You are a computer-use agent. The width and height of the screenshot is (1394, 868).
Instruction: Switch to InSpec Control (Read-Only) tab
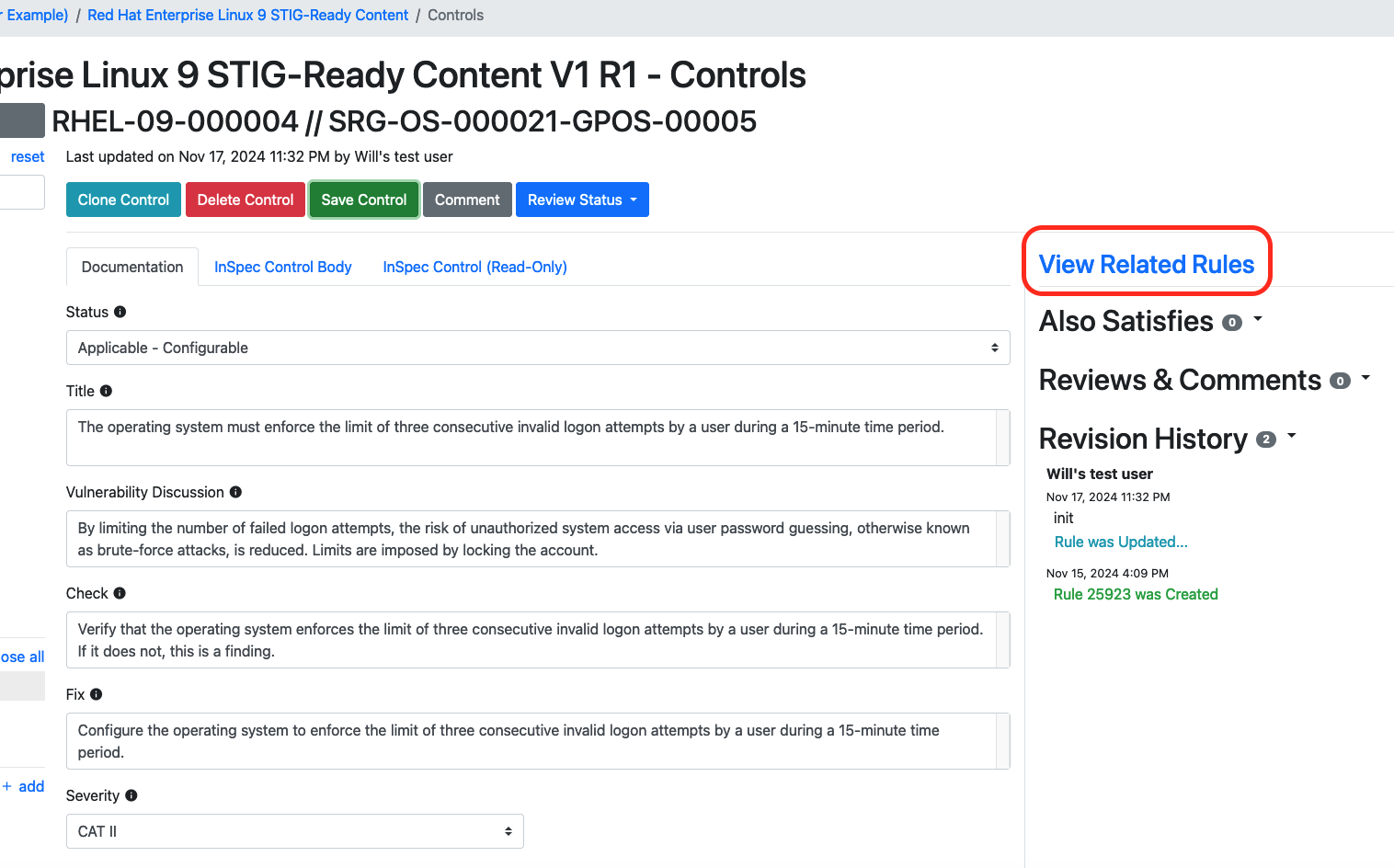coord(474,267)
